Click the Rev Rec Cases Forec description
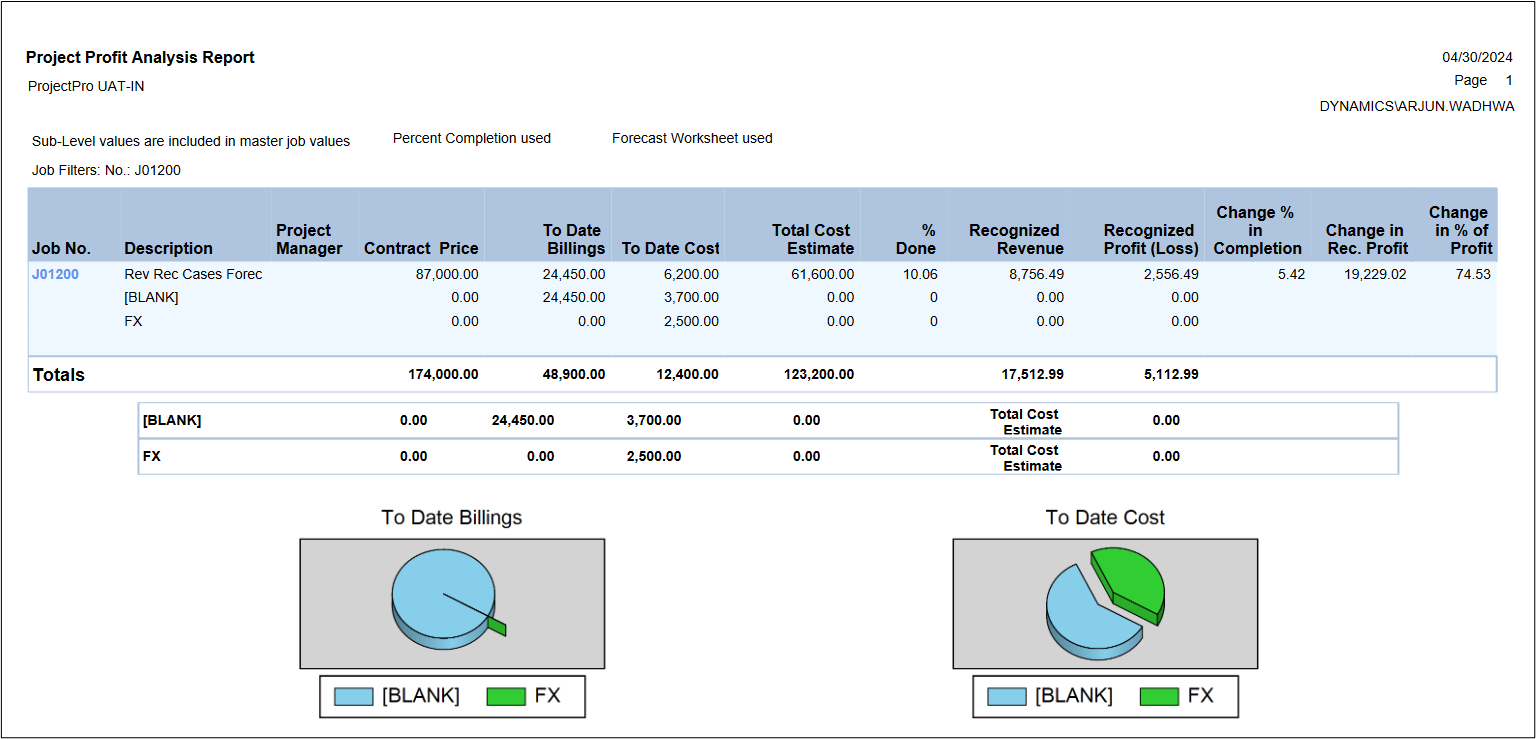This screenshot has height=739, width=1536. pos(193,274)
